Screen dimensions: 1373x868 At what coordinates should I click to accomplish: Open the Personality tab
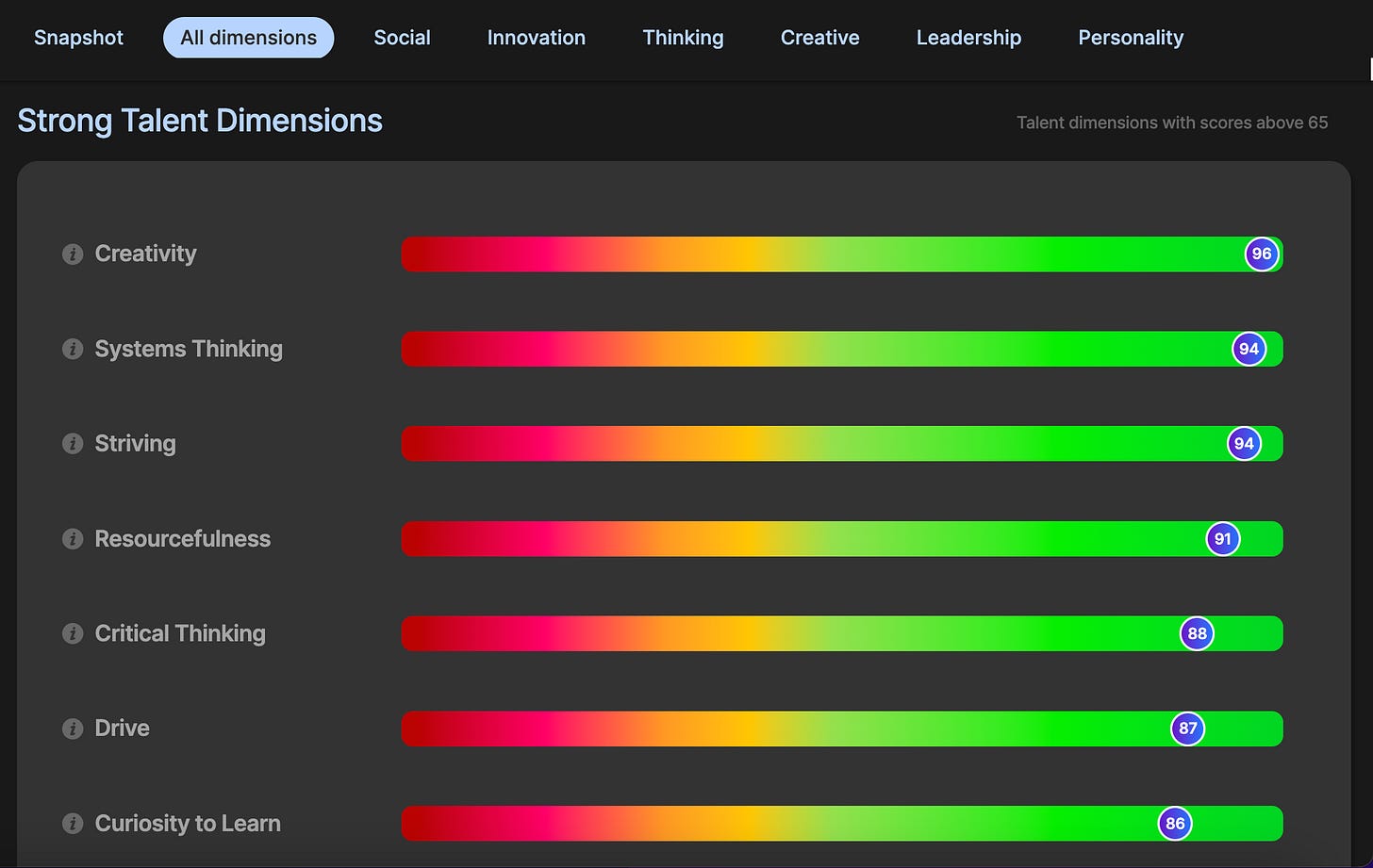pos(1131,38)
